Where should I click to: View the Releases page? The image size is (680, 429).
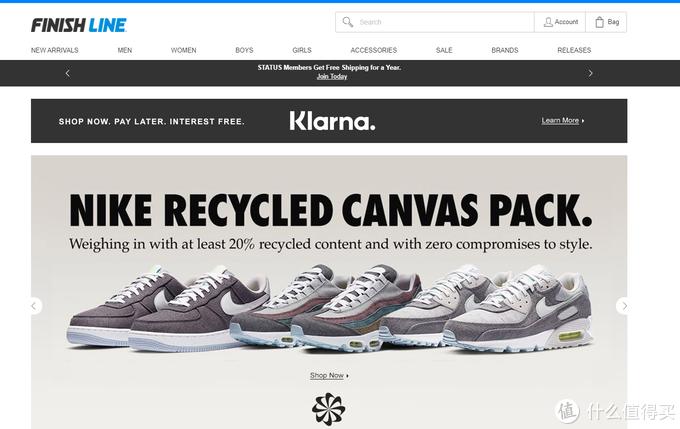574,50
